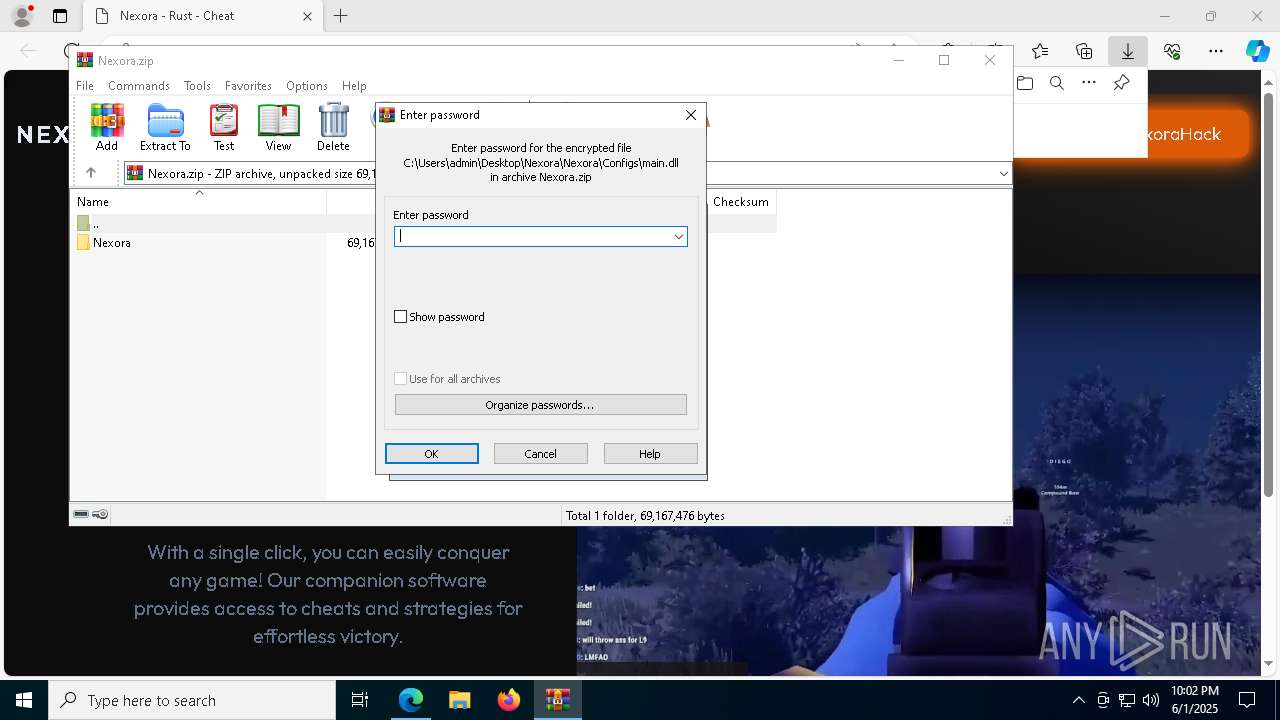Viewport: 1280px width, 720px height.
Task: Click the Edge profile avatar
Action: click(22, 16)
